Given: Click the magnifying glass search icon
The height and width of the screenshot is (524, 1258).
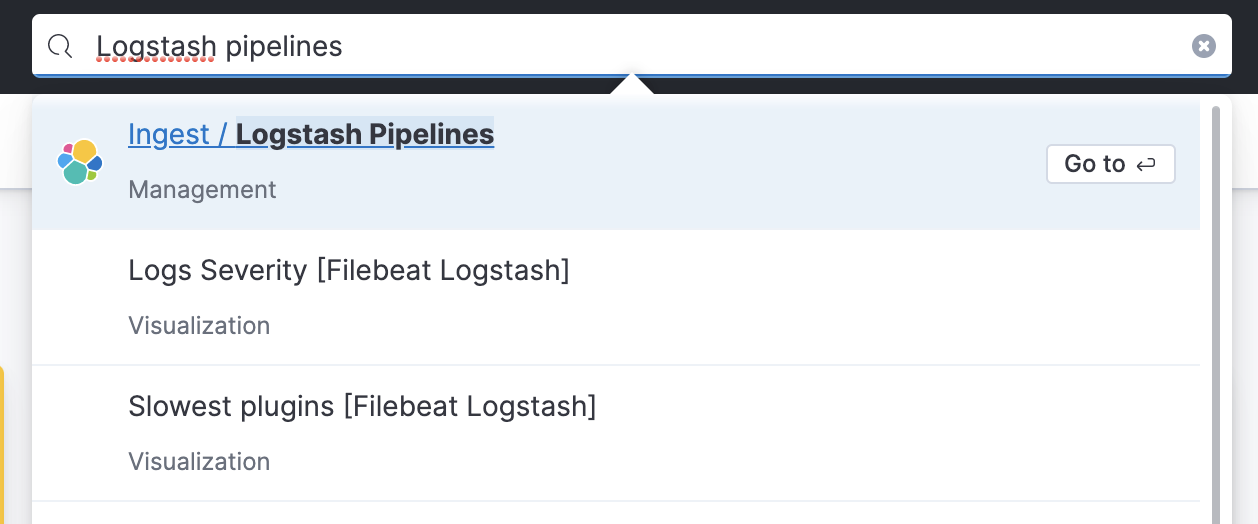Looking at the screenshot, I should pyautogui.click(x=60, y=46).
